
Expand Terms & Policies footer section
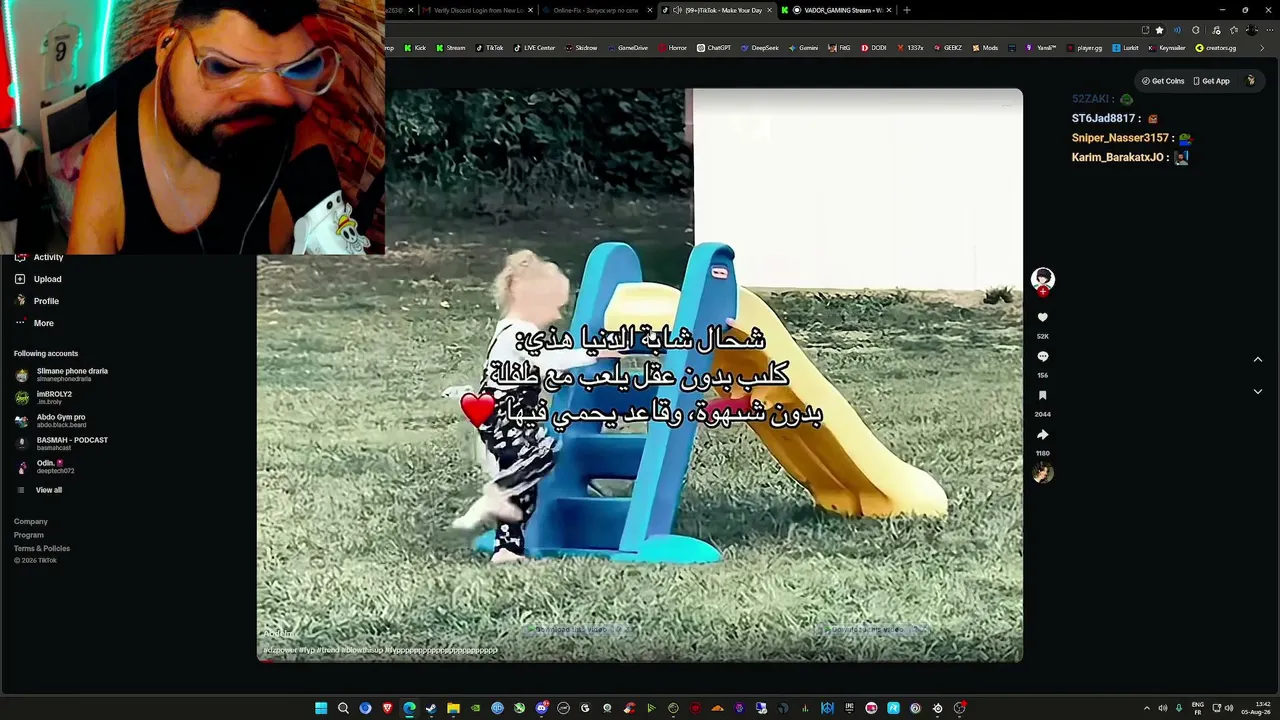click(42, 548)
